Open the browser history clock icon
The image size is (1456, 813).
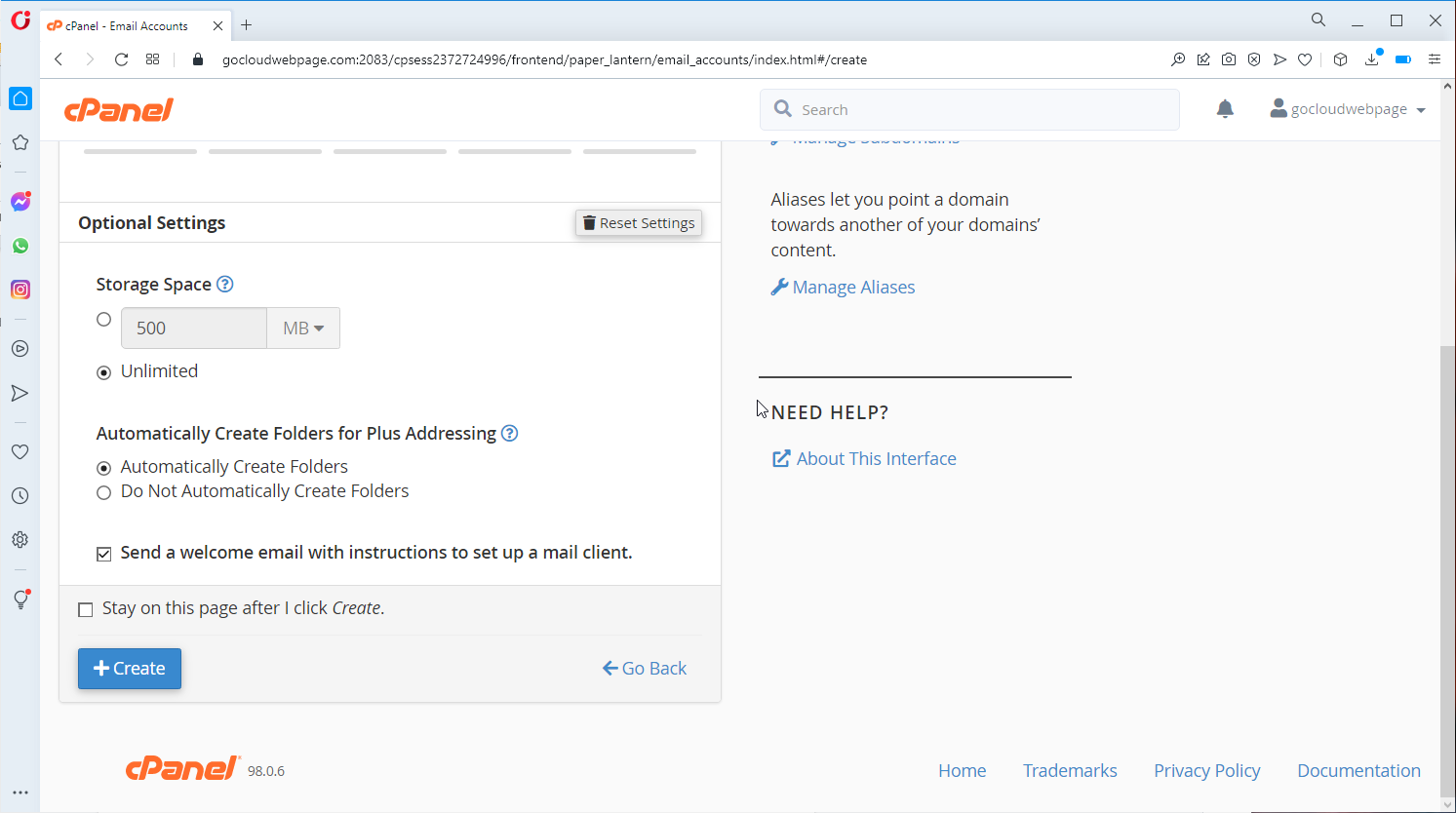(x=20, y=495)
